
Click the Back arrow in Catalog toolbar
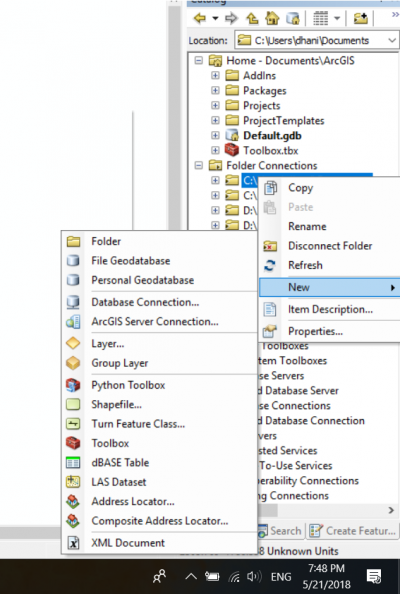(x=200, y=18)
